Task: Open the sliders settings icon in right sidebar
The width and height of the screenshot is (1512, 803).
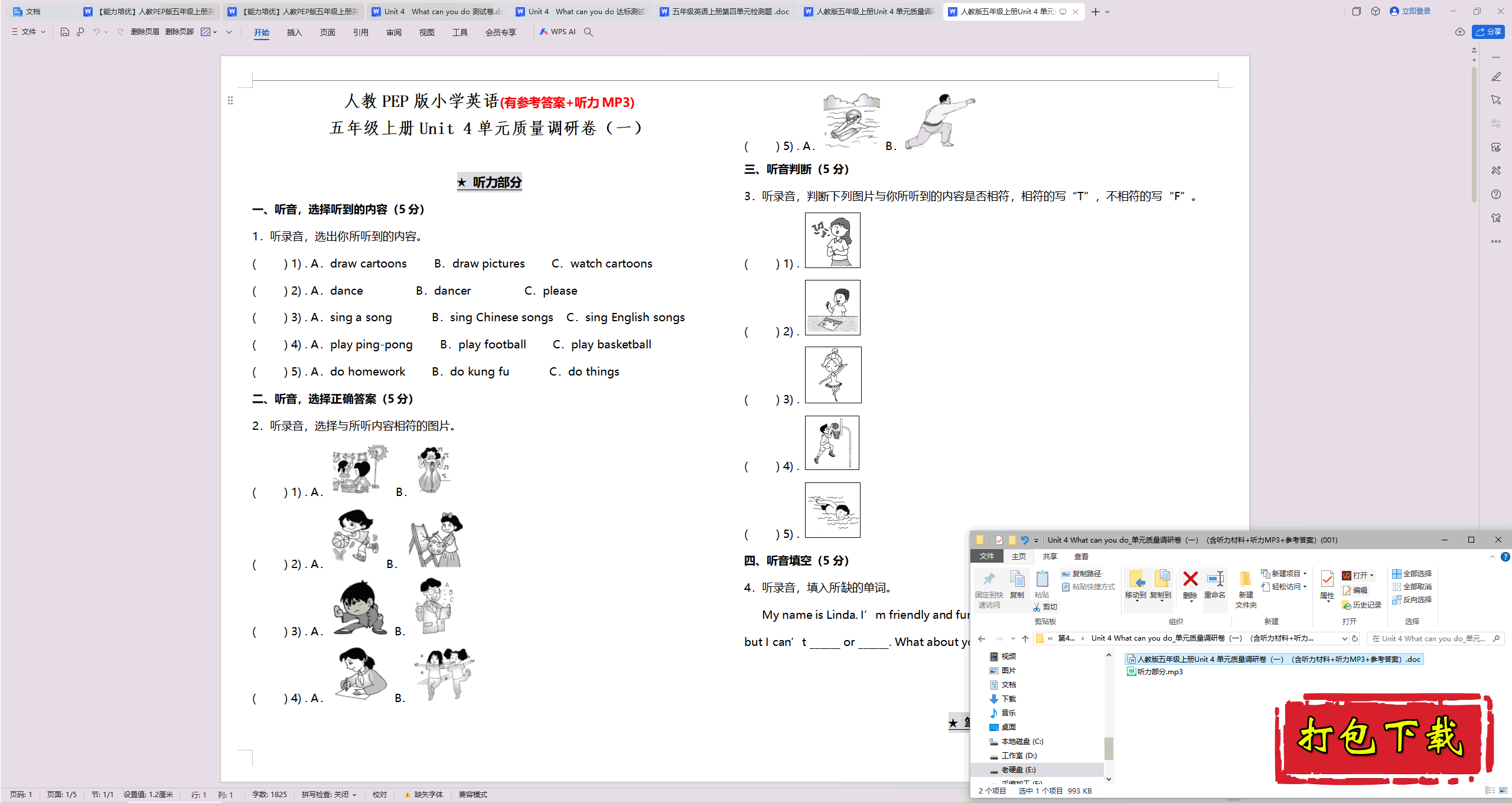Action: (x=1496, y=123)
